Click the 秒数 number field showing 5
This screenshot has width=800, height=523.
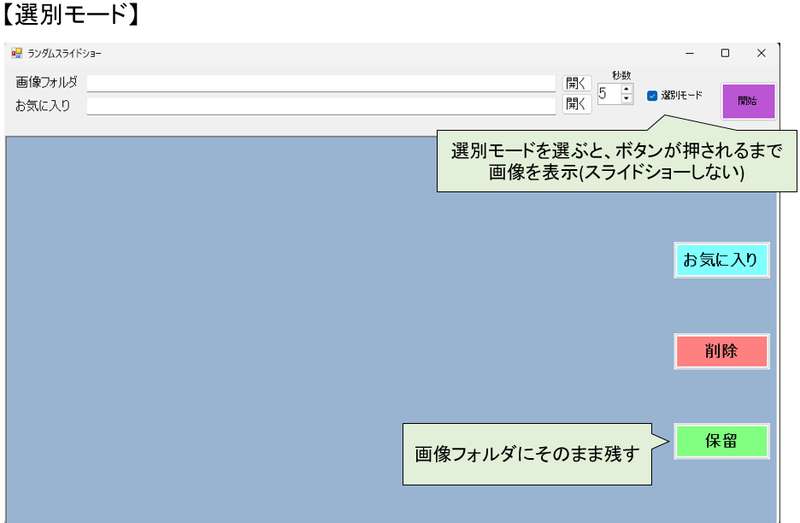[608, 94]
